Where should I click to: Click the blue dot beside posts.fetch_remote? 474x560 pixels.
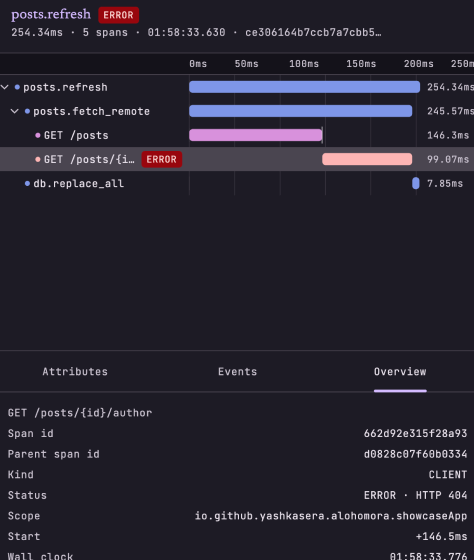27,111
